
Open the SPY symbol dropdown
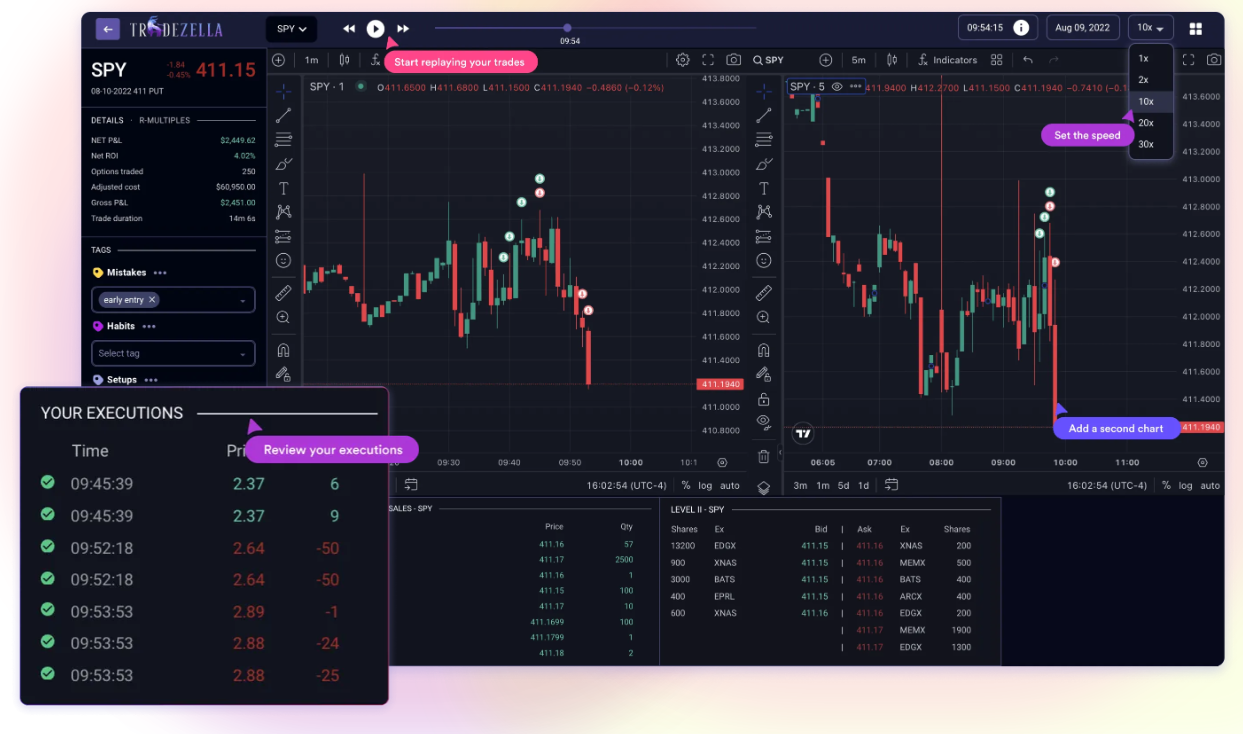click(x=290, y=28)
